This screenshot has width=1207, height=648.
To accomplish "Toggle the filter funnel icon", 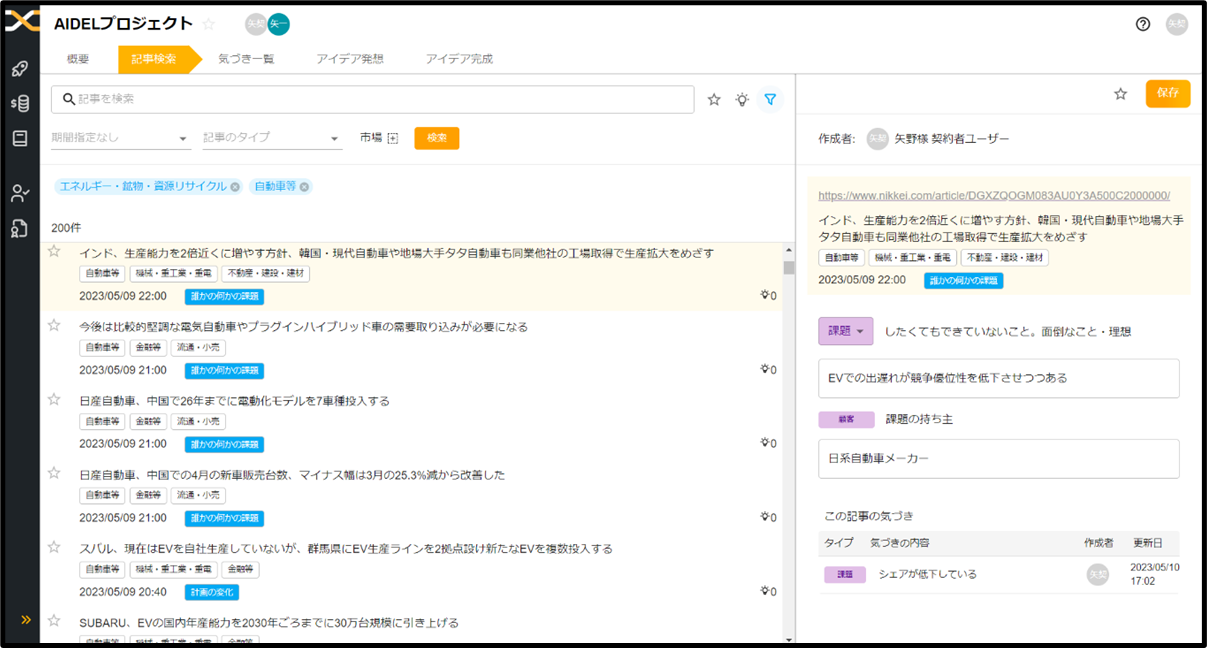I will pyautogui.click(x=770, y=99).
